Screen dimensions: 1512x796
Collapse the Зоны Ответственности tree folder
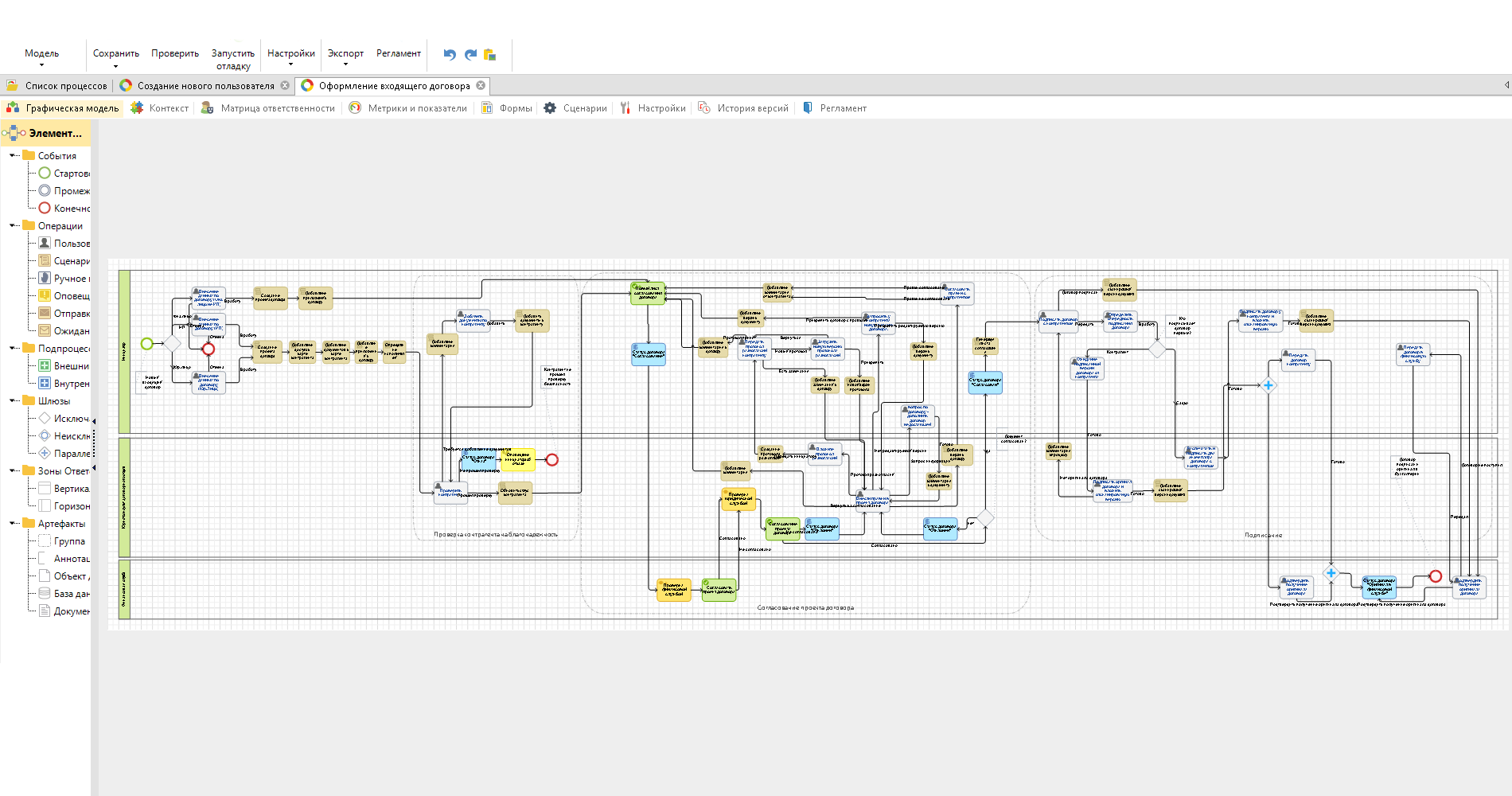tap(13, 470)
